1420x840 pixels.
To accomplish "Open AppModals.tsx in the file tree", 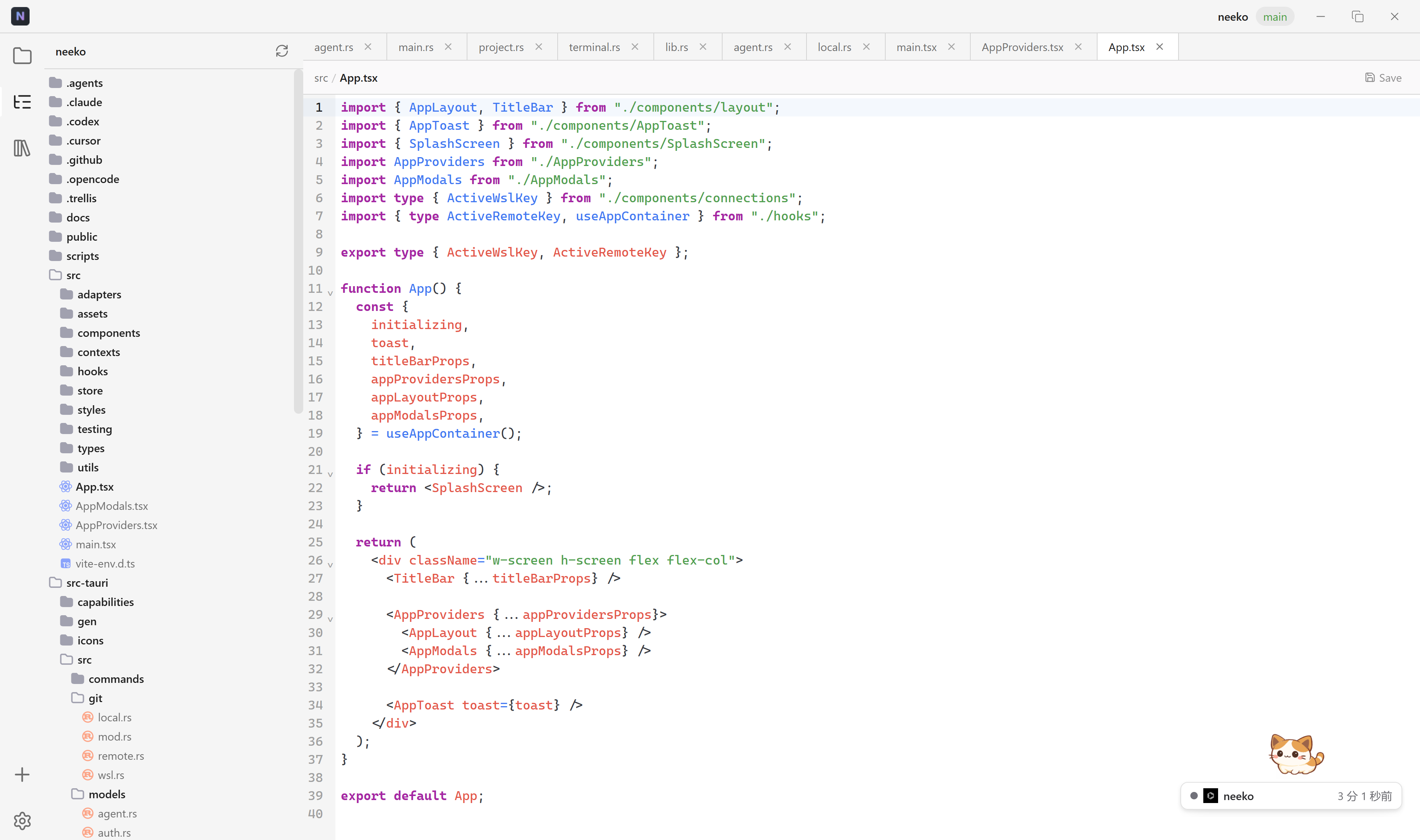I will click(104, 506).
